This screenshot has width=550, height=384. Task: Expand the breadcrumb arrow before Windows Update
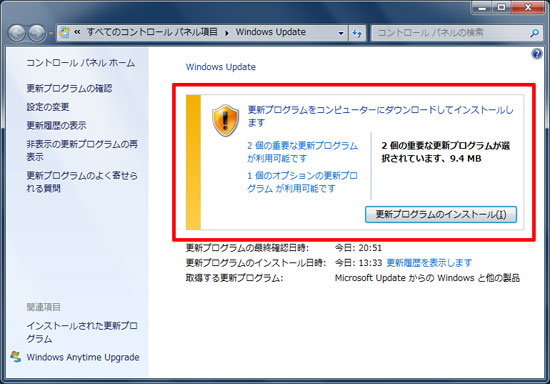[x=227, y=33]
